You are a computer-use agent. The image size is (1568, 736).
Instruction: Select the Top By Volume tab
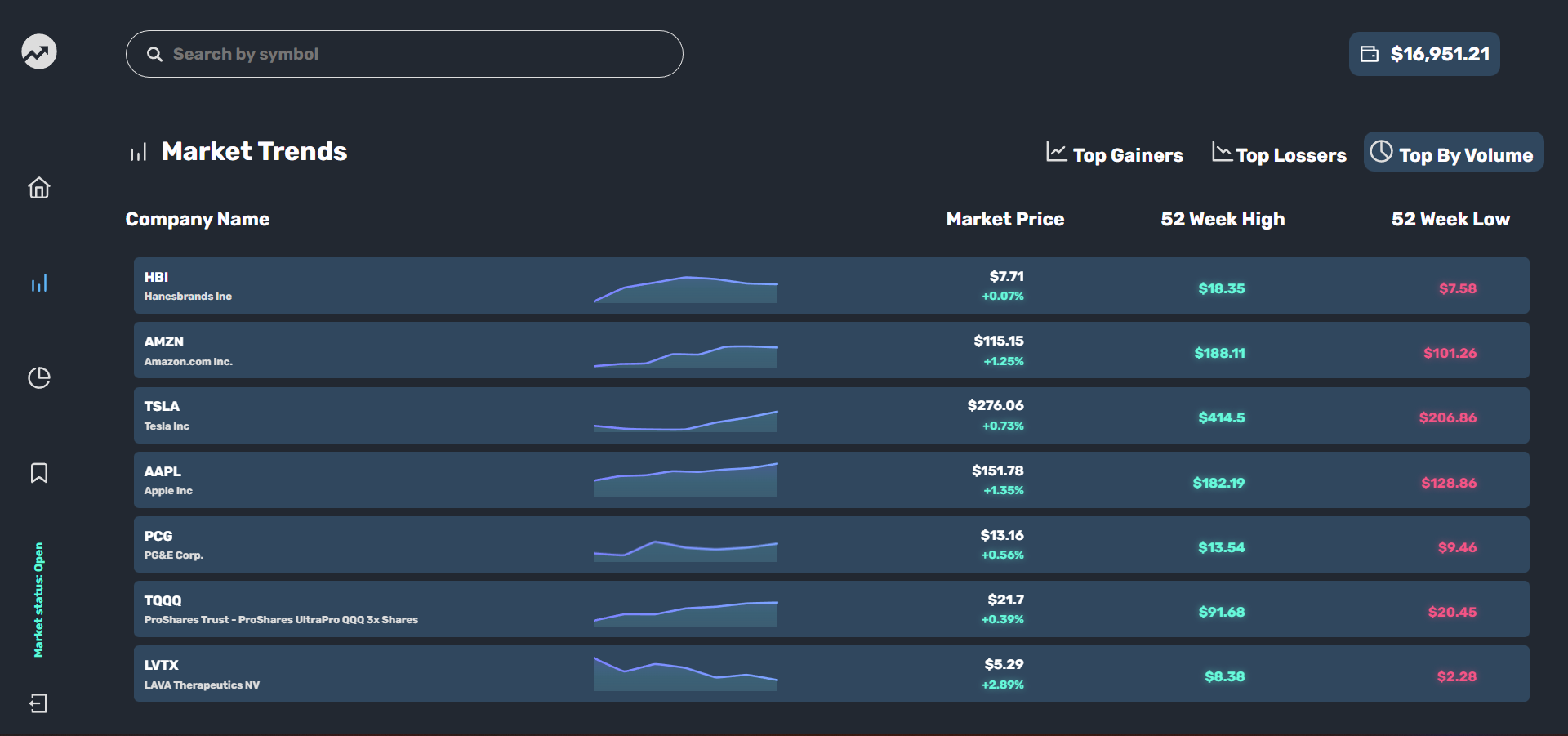[1454, 152]
